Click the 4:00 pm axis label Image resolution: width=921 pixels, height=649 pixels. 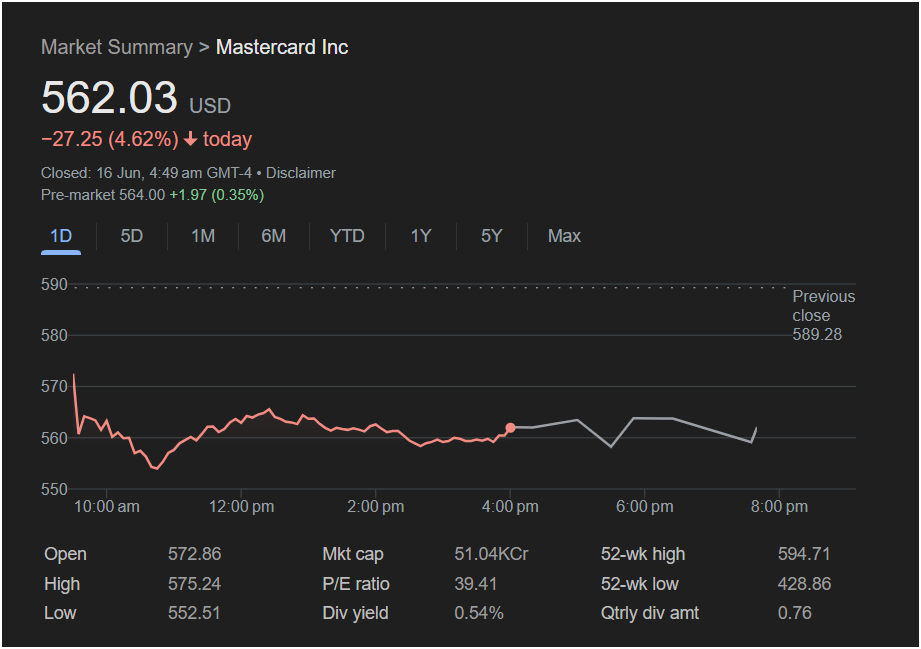tap(510, 506)
